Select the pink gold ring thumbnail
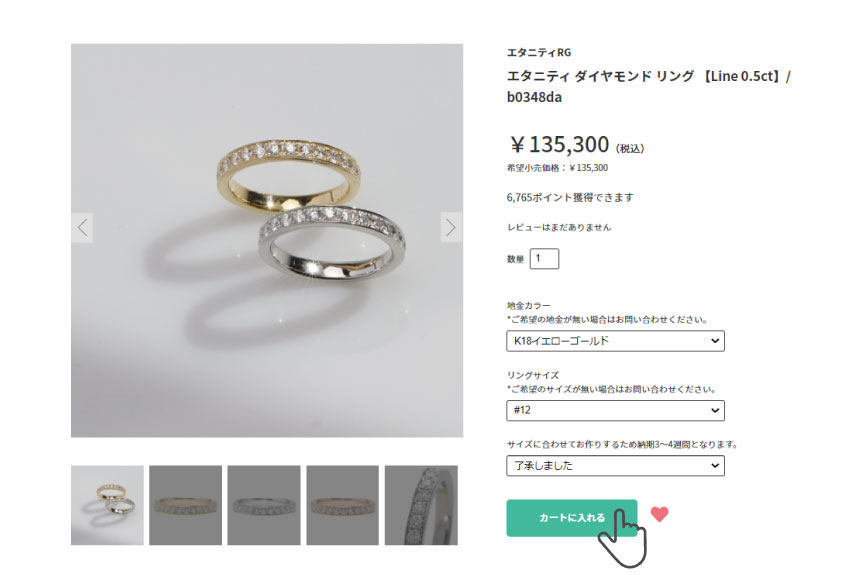 342,505
